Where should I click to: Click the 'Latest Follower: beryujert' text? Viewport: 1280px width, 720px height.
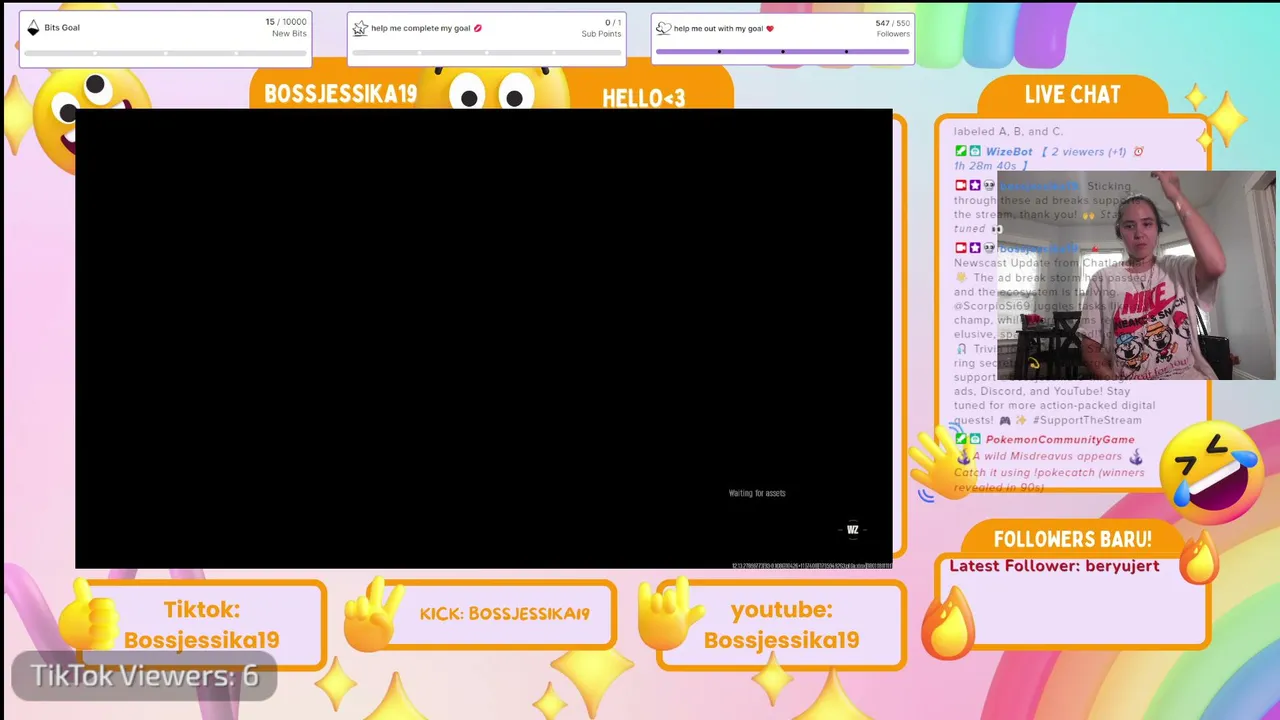pyautogui.click(x=1054, y=566)
